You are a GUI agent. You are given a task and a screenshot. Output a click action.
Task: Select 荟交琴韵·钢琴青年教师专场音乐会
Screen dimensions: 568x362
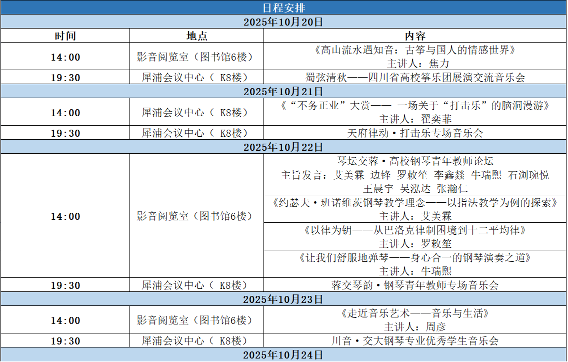[x=415, y=285]
